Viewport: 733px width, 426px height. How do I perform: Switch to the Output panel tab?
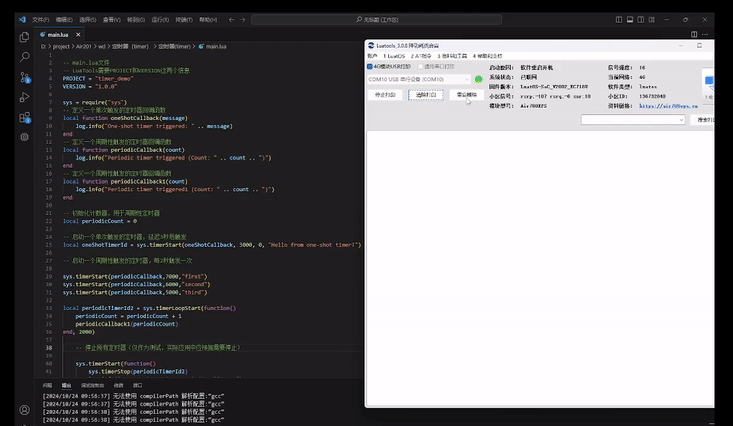click(66, 385)
